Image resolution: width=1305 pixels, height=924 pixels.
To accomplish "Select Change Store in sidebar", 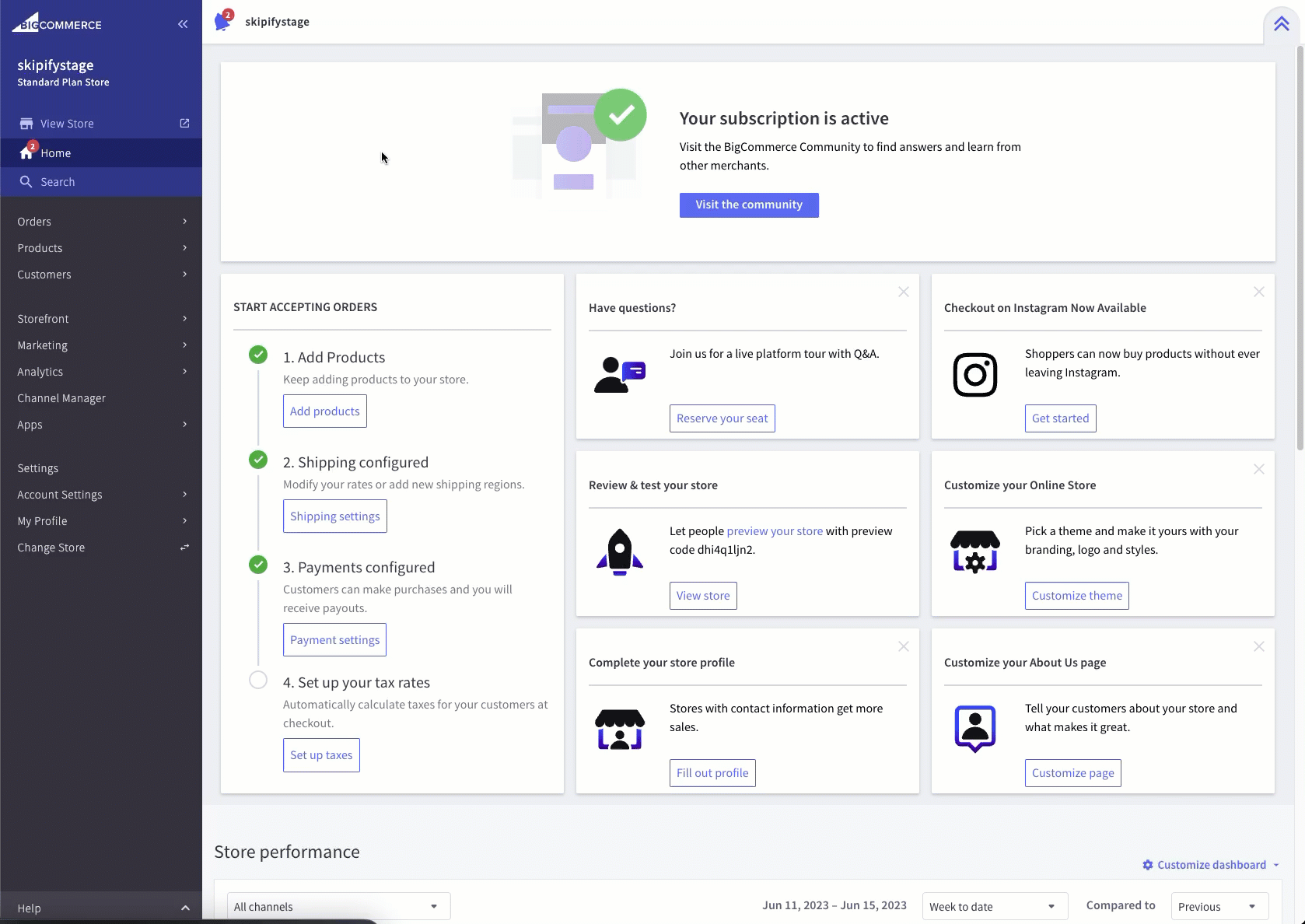I will 101,548.
